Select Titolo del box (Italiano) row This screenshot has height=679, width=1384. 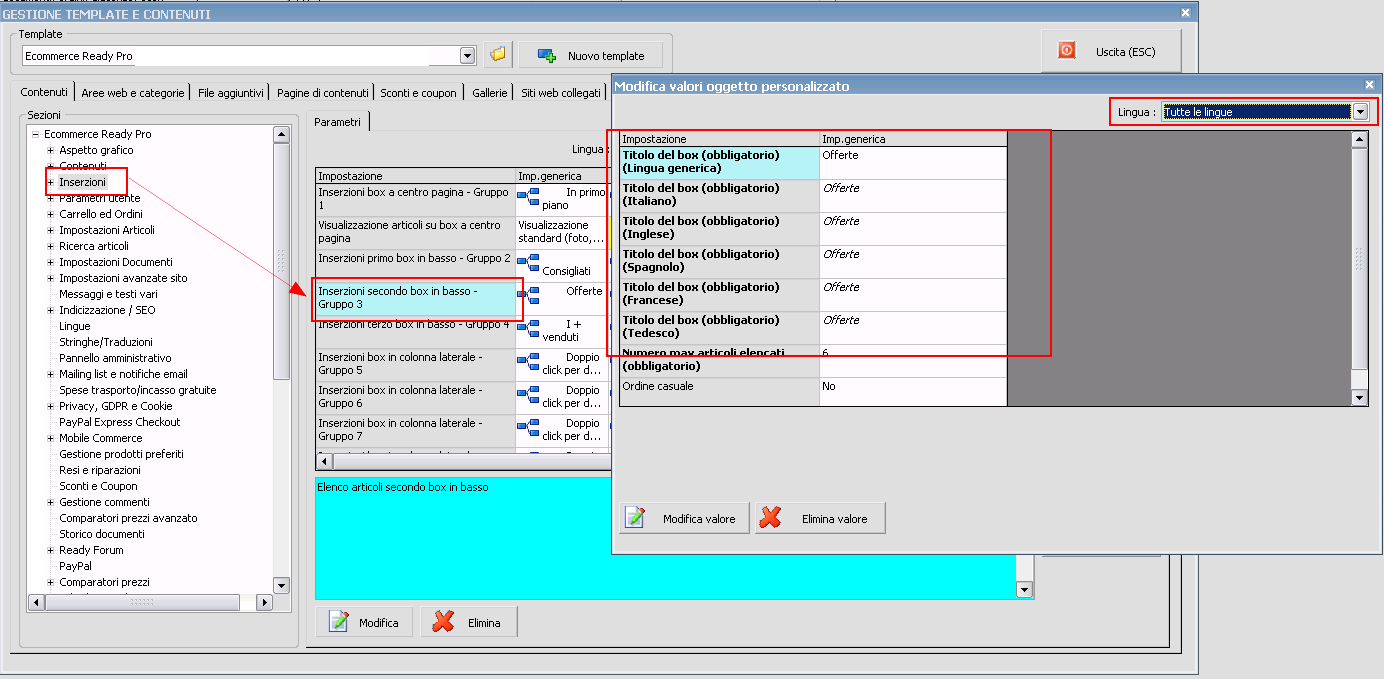click(x=813, y=196)
